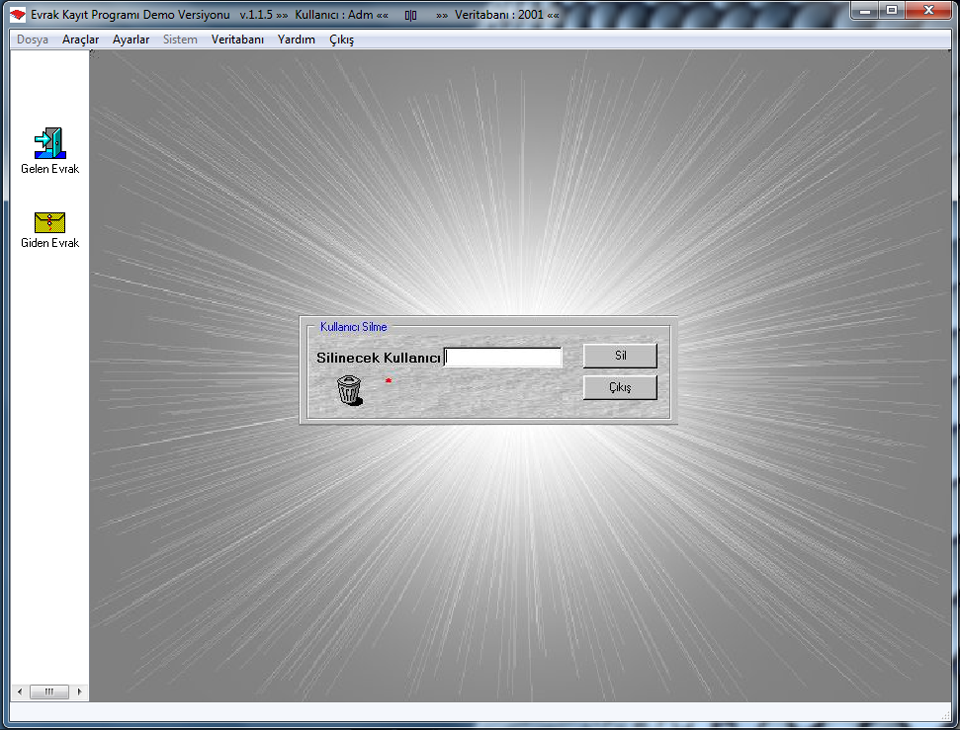This screenshot has width=960, height=730.
Task: Open the Giden Evrak envelope icon
Action: tap(50, 222)
